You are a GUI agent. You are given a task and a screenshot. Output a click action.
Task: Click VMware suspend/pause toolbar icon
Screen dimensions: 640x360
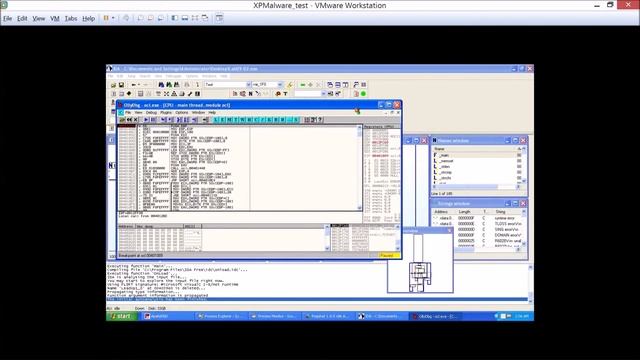106,18
